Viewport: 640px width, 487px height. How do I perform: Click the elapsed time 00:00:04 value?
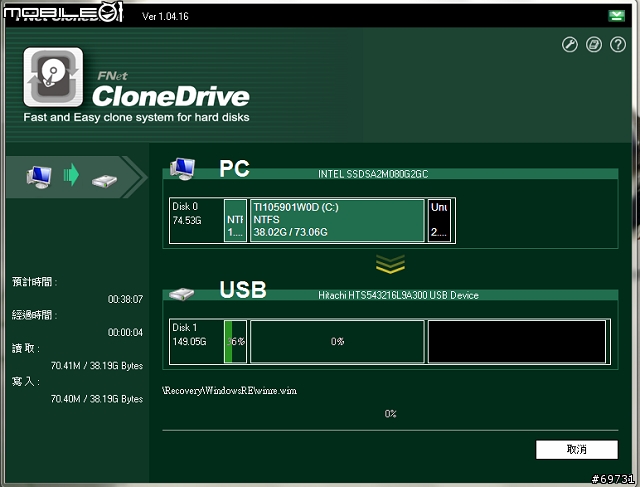coord(125,332)
